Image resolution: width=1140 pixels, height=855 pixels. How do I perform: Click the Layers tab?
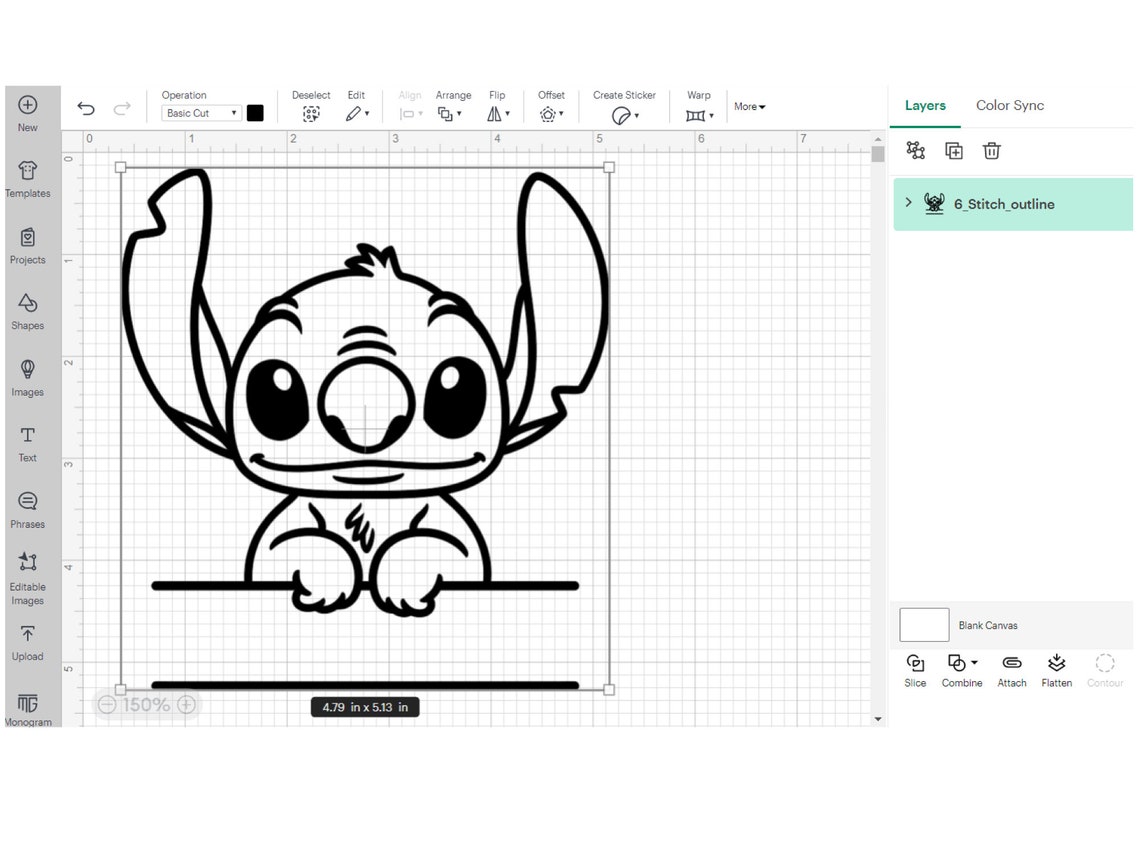pyautogui.click(x=925, y=105)
